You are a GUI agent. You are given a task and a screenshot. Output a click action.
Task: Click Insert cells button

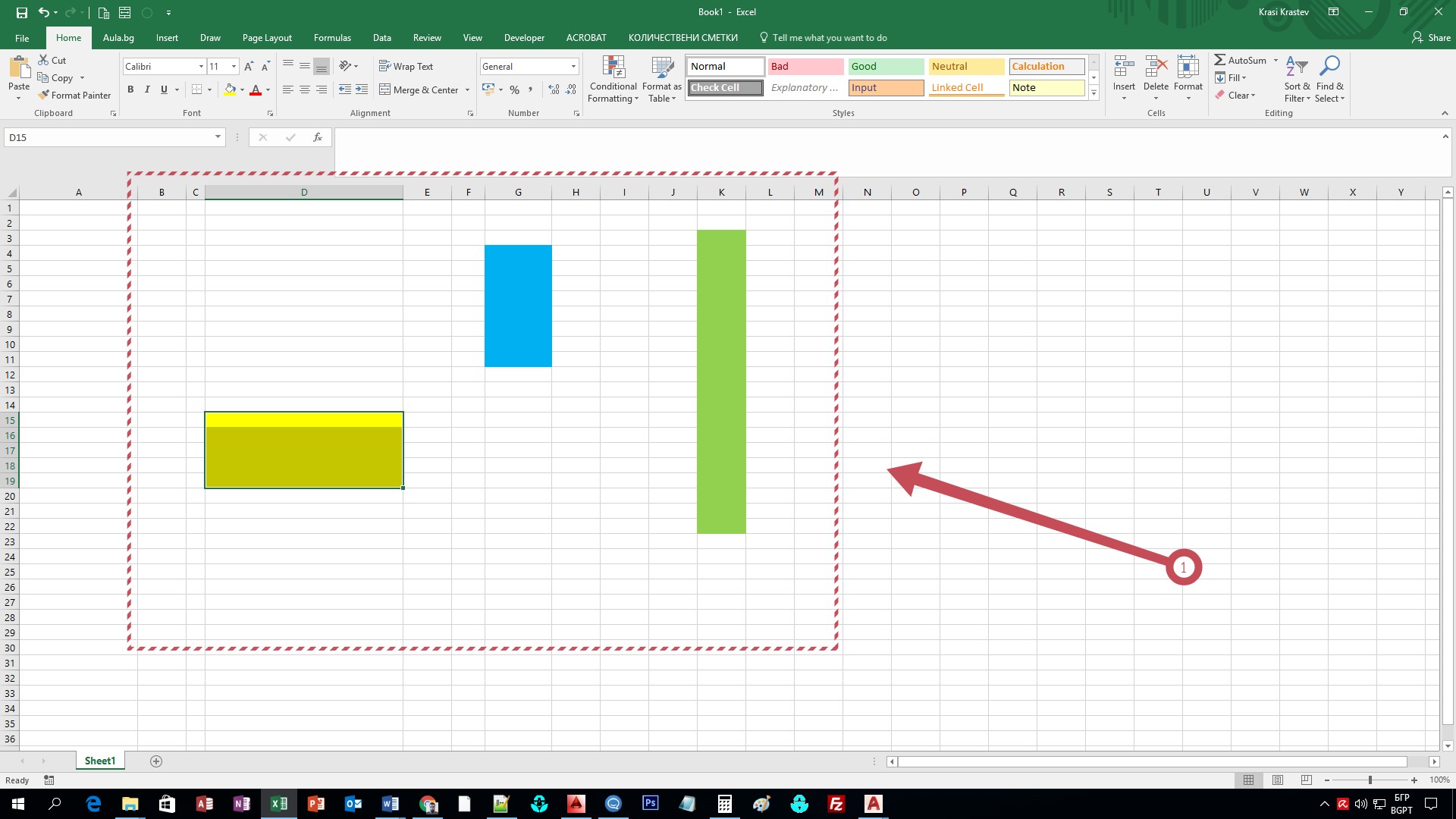[x=1124, y=79]
